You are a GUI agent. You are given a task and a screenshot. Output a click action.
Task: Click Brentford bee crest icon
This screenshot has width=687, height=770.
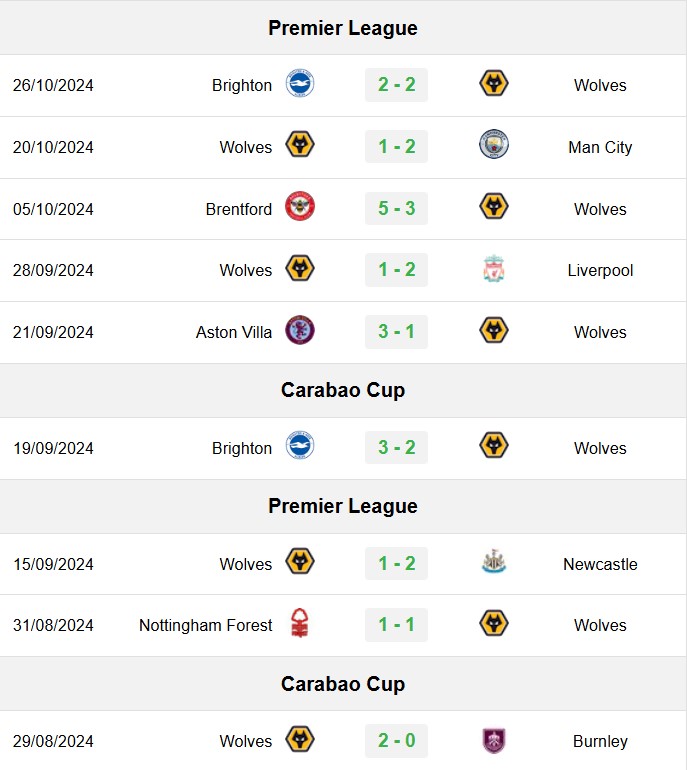point(300,207)
